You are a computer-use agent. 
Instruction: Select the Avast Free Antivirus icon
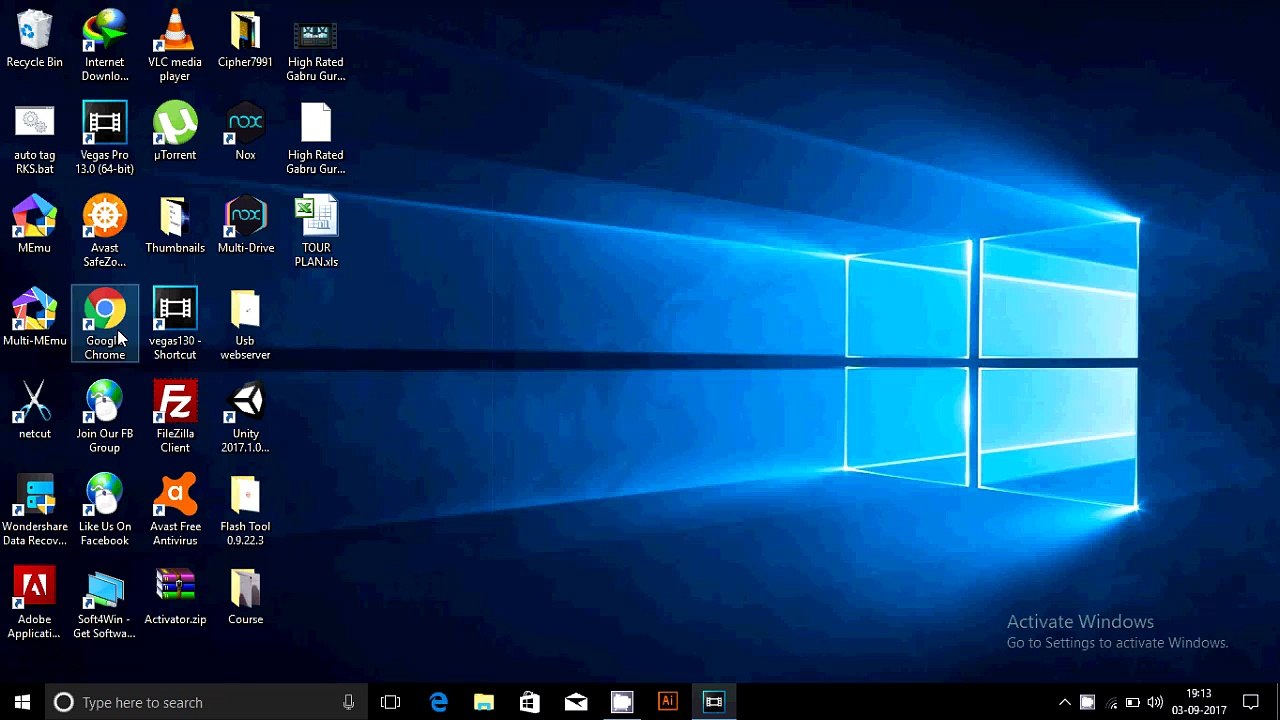[x=175, y=512]
